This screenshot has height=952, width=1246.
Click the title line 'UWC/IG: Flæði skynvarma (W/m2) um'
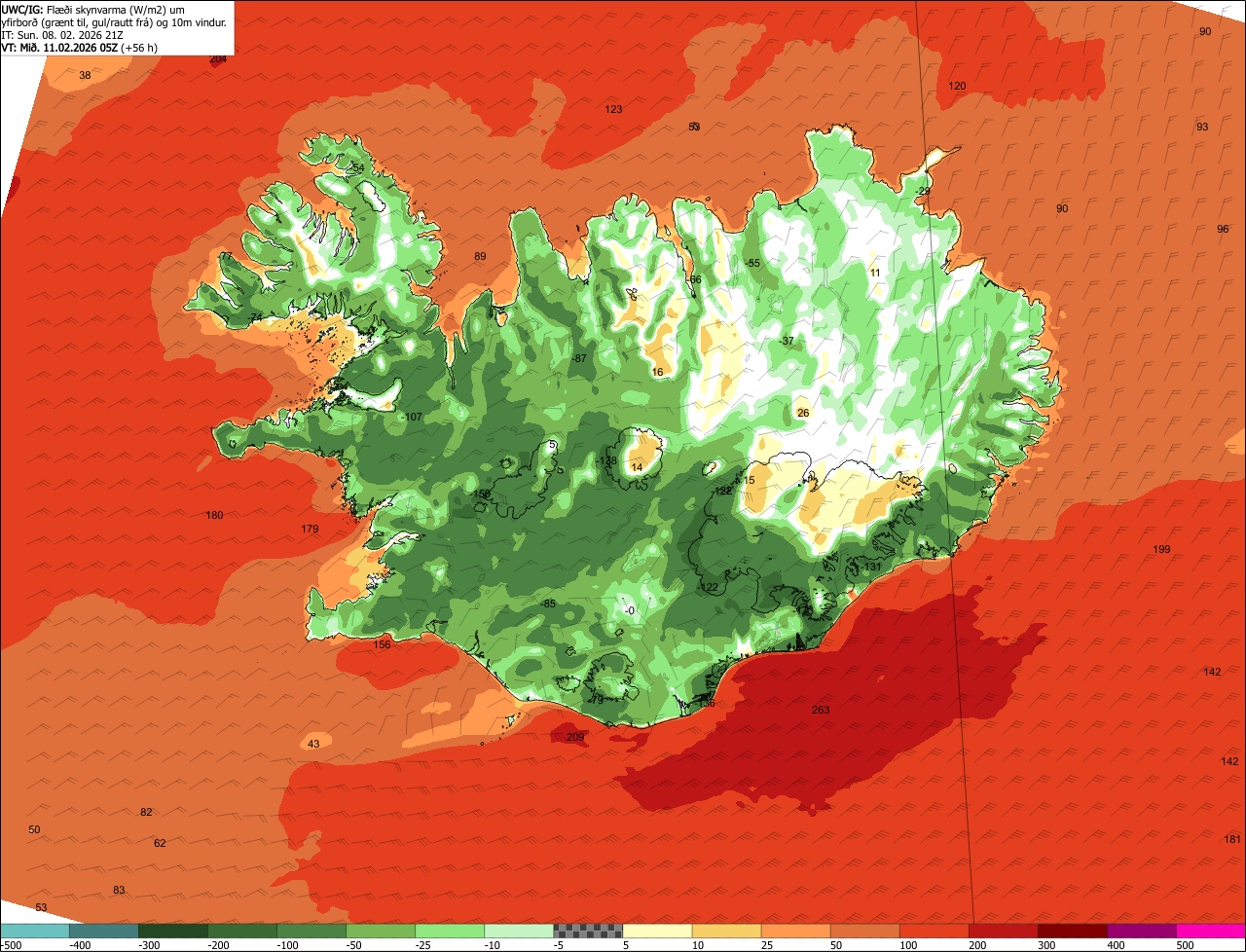point(93,9)
